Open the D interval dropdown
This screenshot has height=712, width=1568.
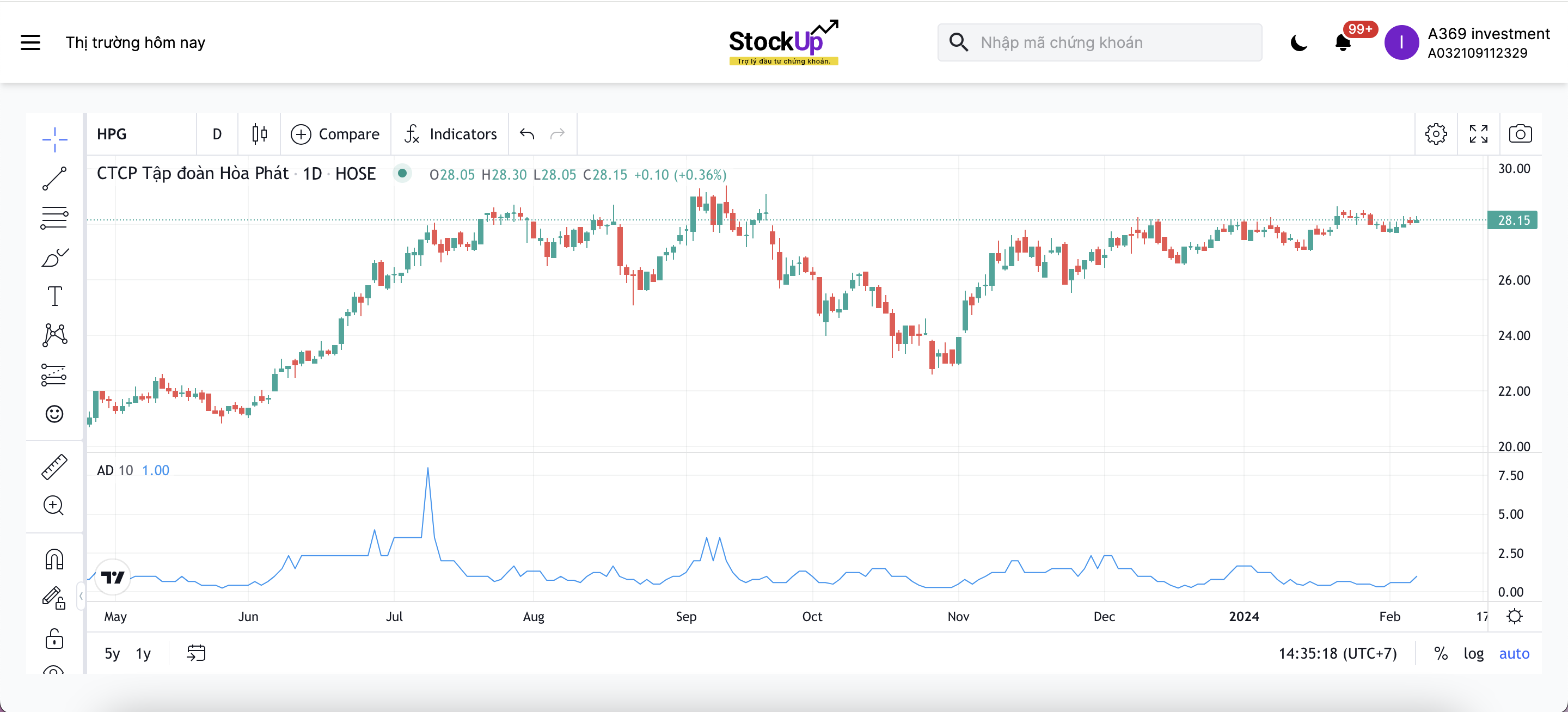pyautogui.click(x=217, y=134)
